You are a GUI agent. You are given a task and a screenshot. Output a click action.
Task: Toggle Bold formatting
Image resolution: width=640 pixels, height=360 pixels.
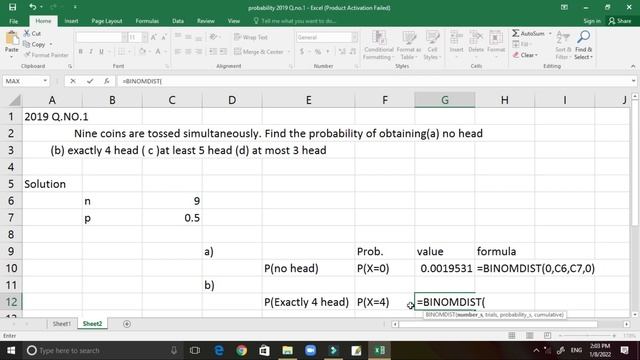coord(80,51)
